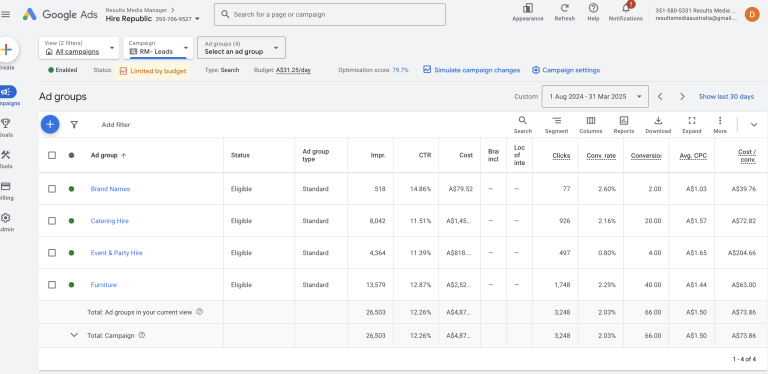Open Campaign settings
Screen dimensions: 768x374
click(566, 70)
